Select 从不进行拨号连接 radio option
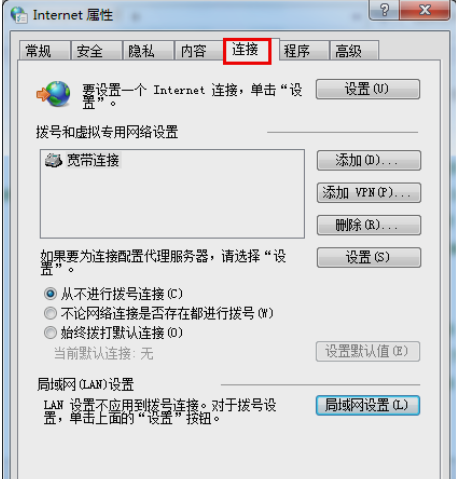This screenshot has width=456, height=479. [x=50, y=294]
